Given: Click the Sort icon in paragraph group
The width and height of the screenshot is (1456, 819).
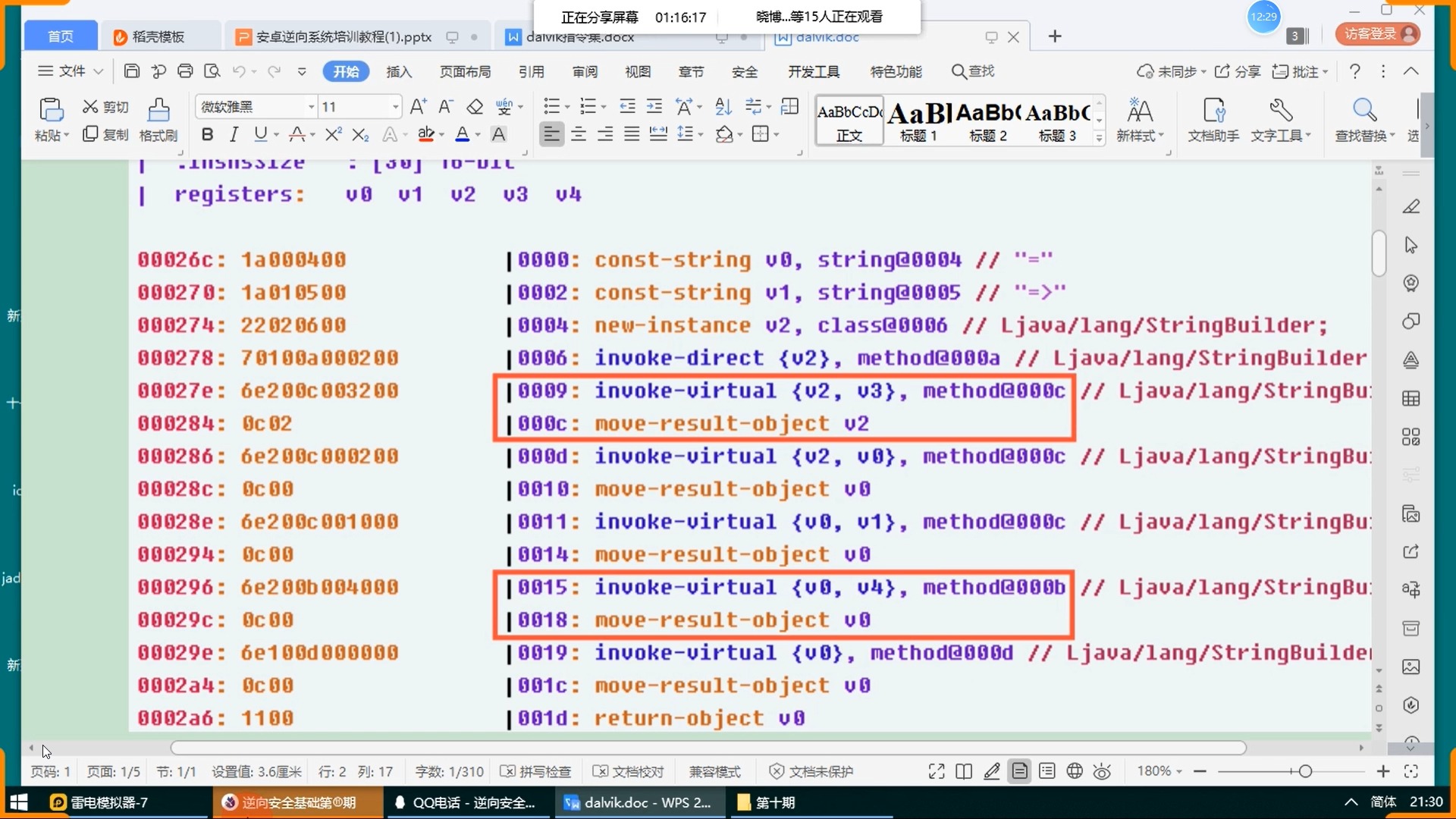Looking at the screenshot, I should point(723,107).
